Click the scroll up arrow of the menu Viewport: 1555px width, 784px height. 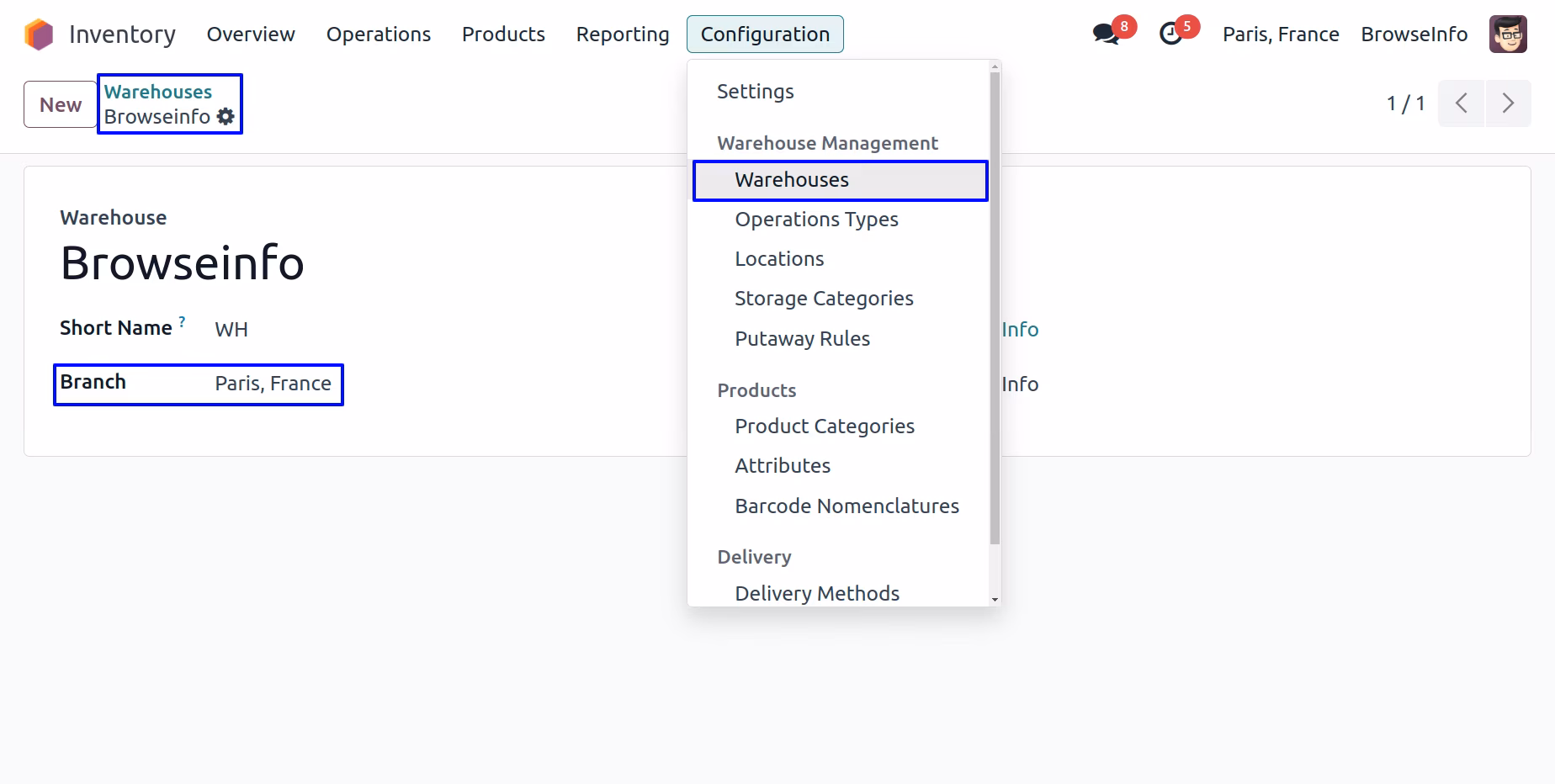995,66
